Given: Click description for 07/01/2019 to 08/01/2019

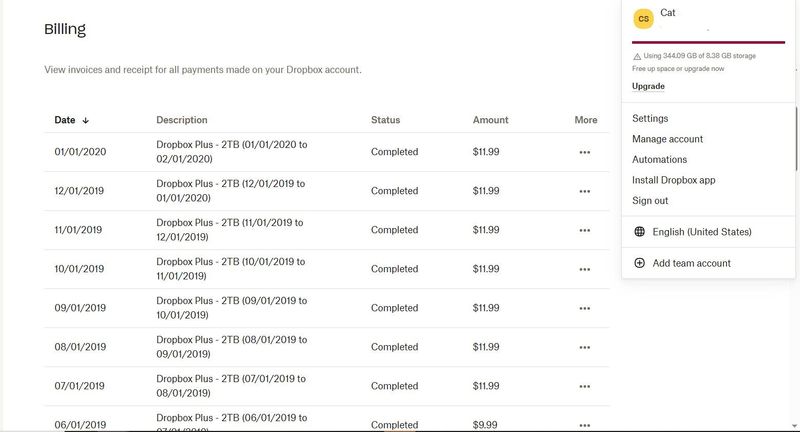Looking at the screenshot, I should [231, 386].
